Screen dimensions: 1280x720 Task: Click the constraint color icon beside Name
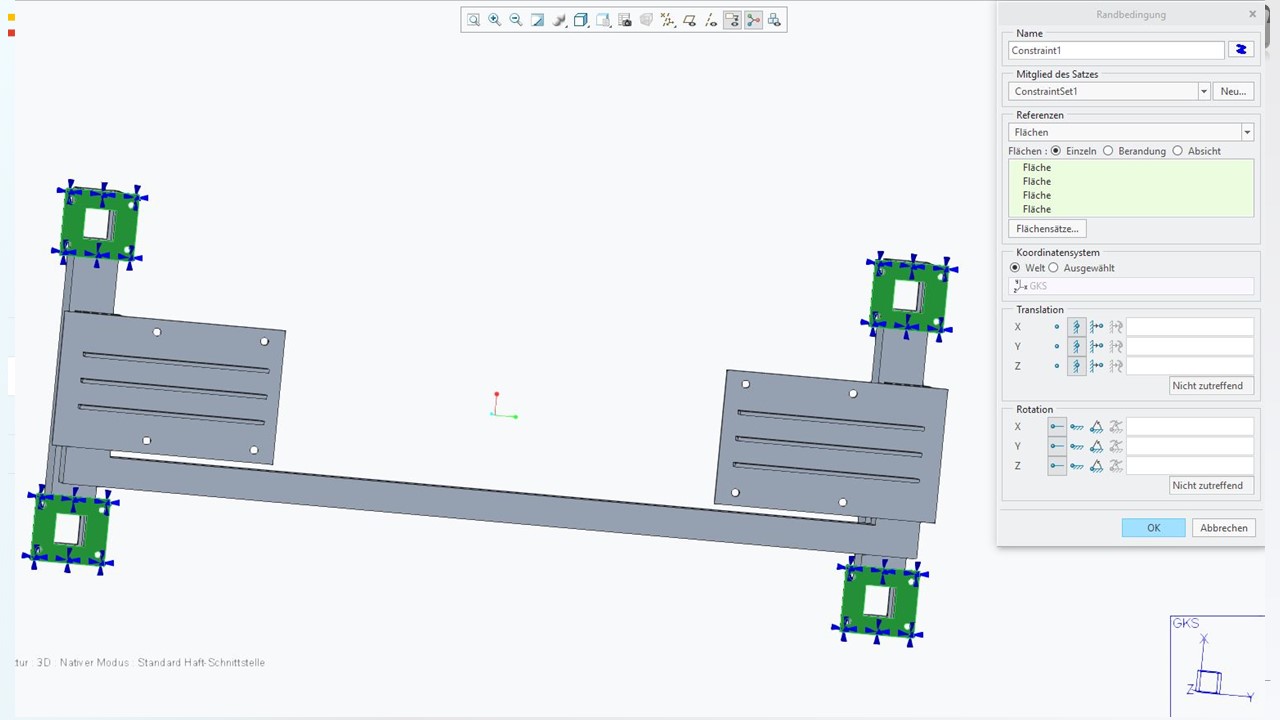click(x=1241, y=50)
